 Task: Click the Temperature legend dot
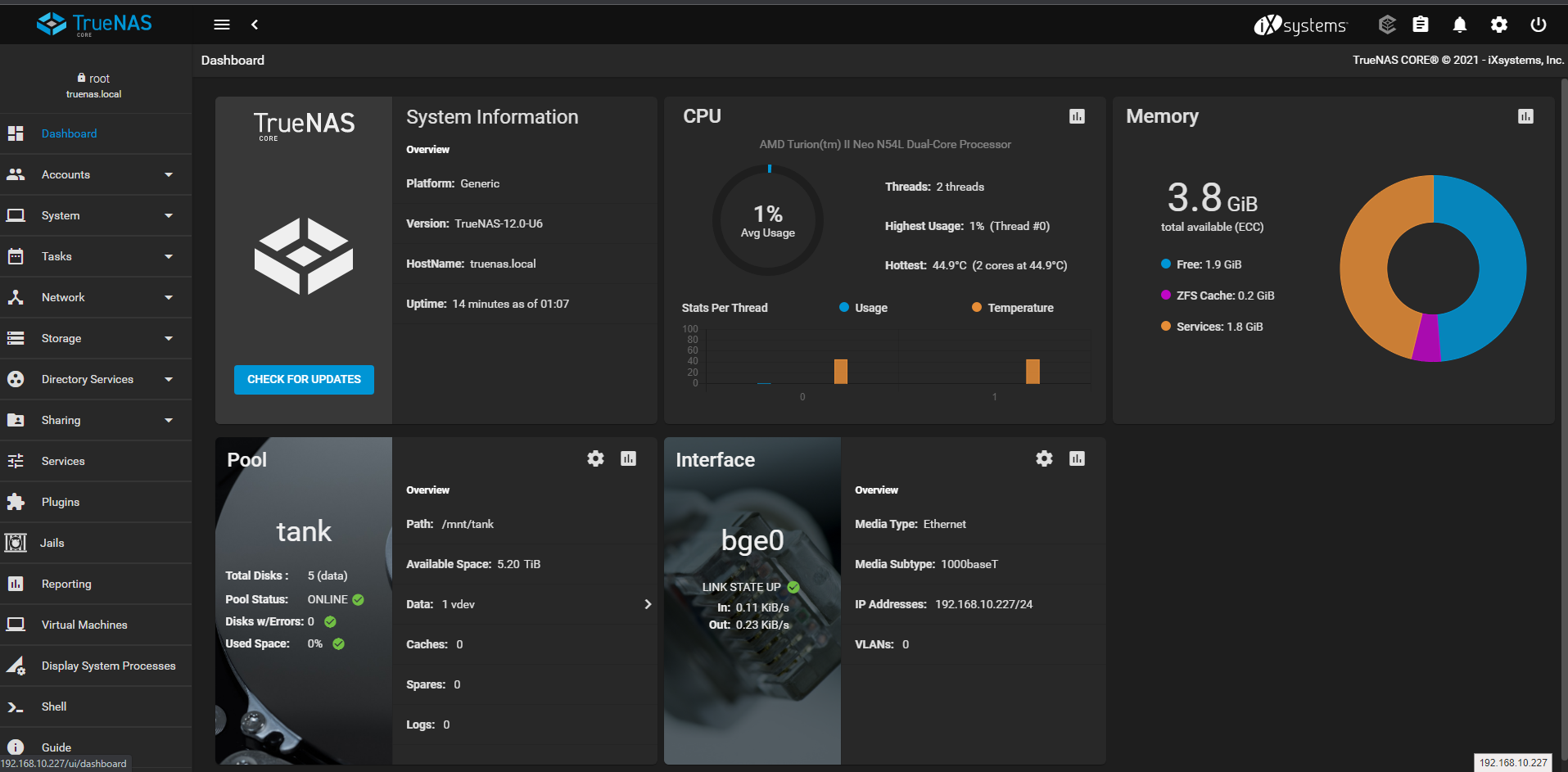(977, 307)
